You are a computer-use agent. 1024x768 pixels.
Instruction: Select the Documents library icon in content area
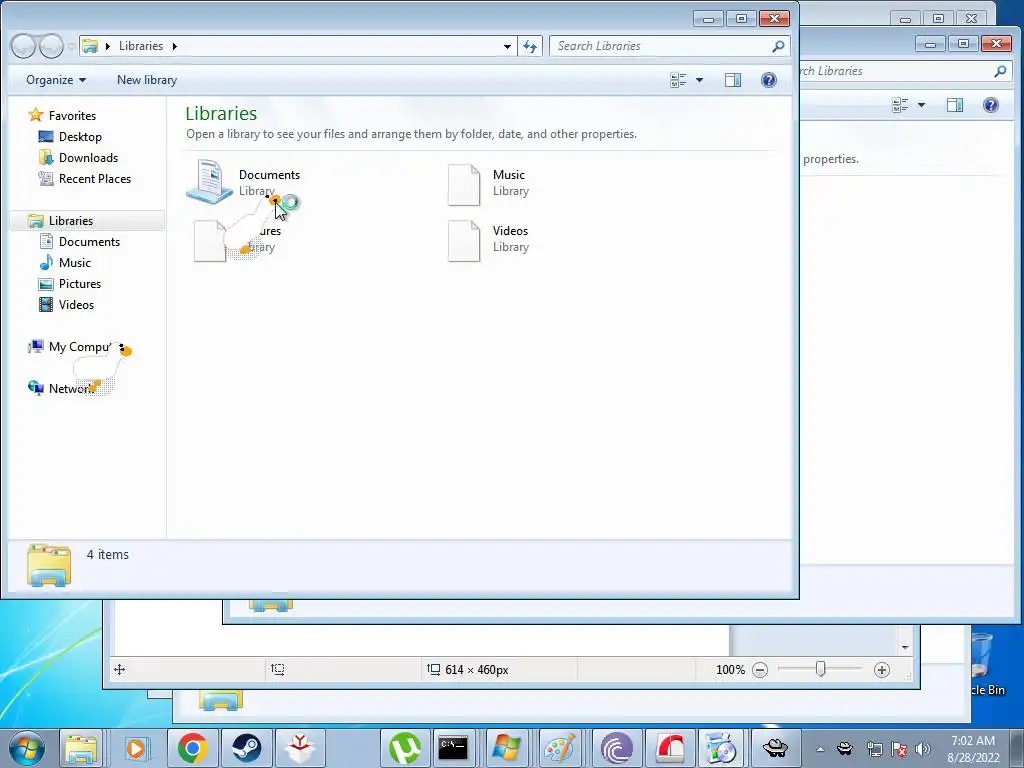(209, 182)
